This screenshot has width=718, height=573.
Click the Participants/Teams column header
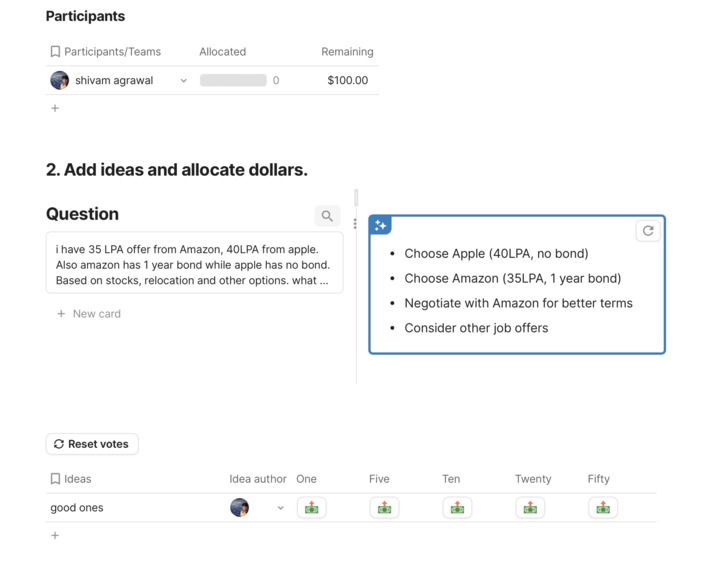point(112,52)
